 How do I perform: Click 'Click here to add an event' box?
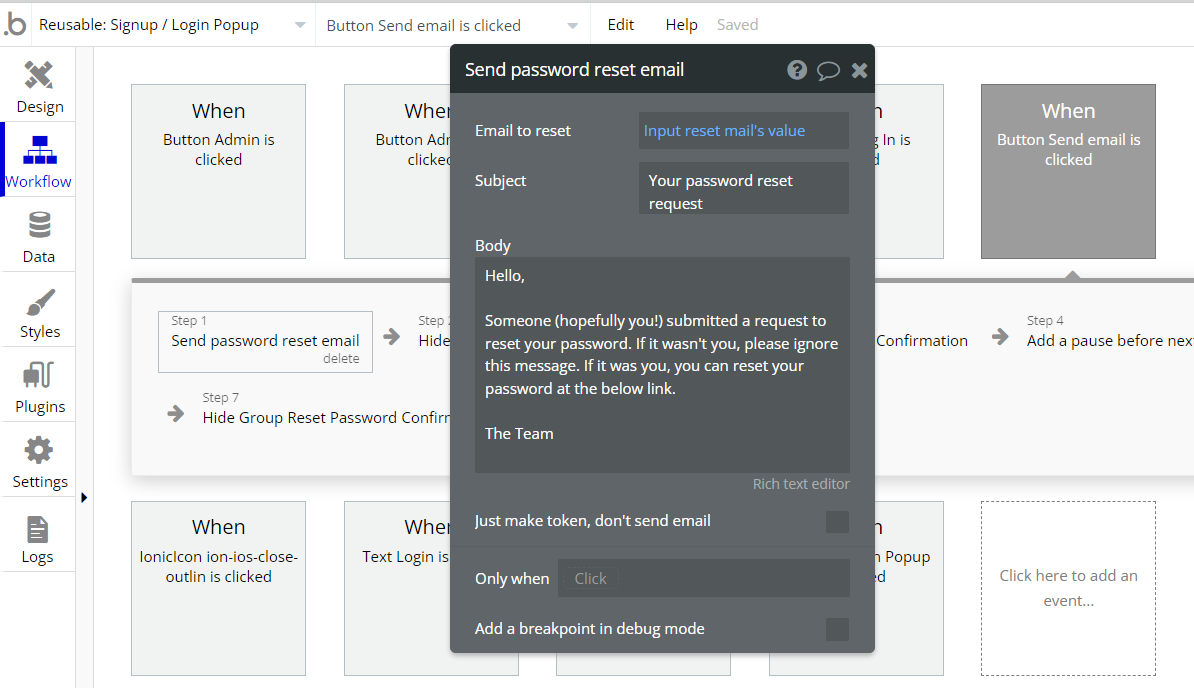pyautogui.click(x=1068, y=588)
